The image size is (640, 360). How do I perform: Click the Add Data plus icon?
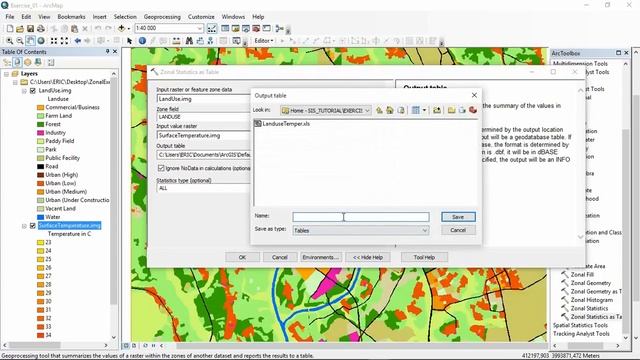(x=121, y=29)
